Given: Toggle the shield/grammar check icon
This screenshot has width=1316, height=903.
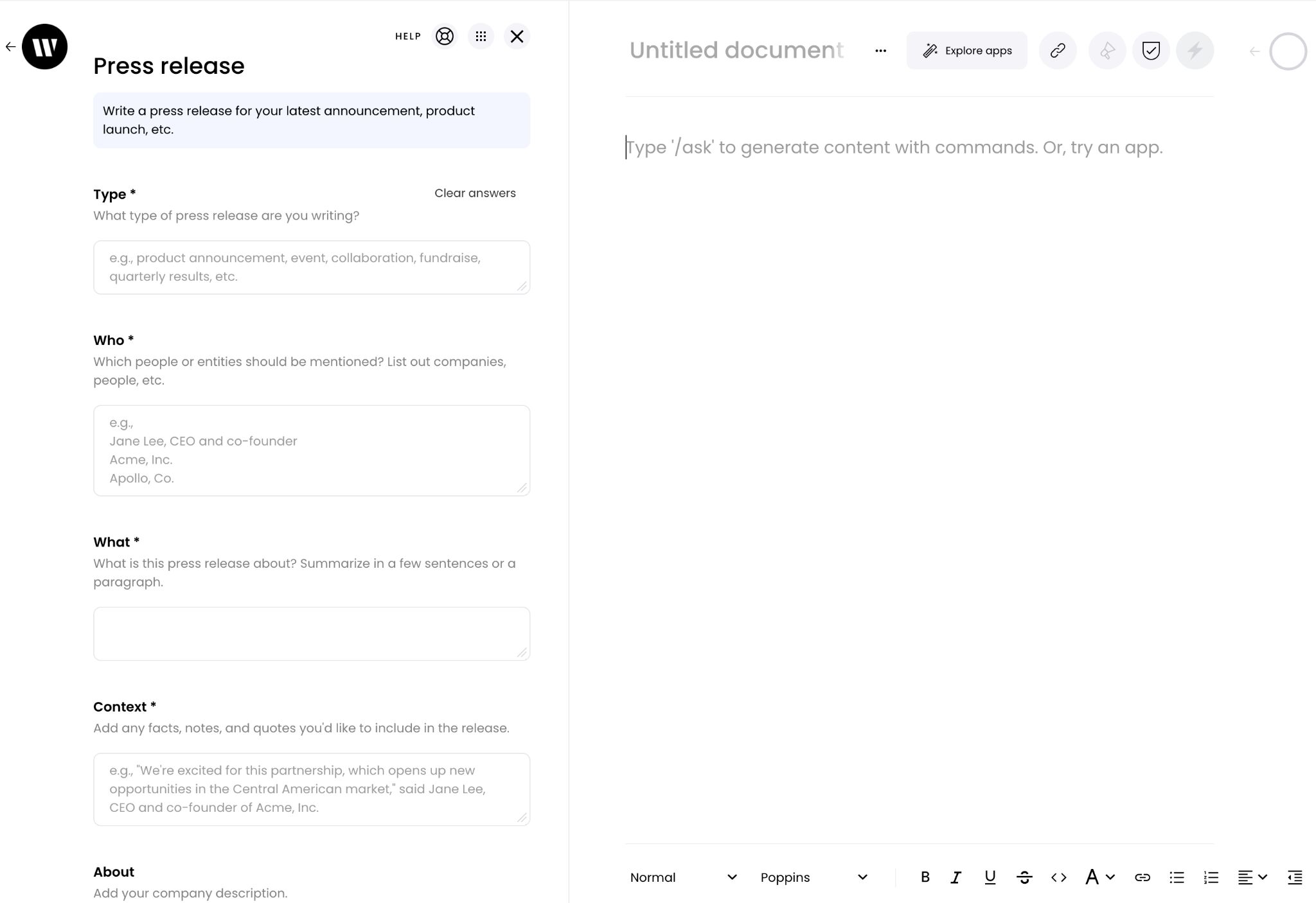Looking at the screenshot, I should tap(1152, 50).
